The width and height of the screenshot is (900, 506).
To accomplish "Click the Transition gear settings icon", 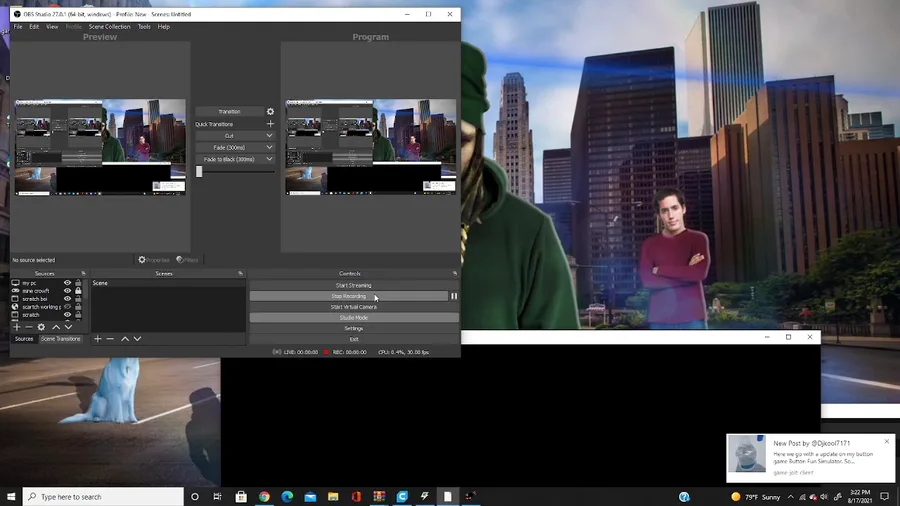I will point(270,111).
